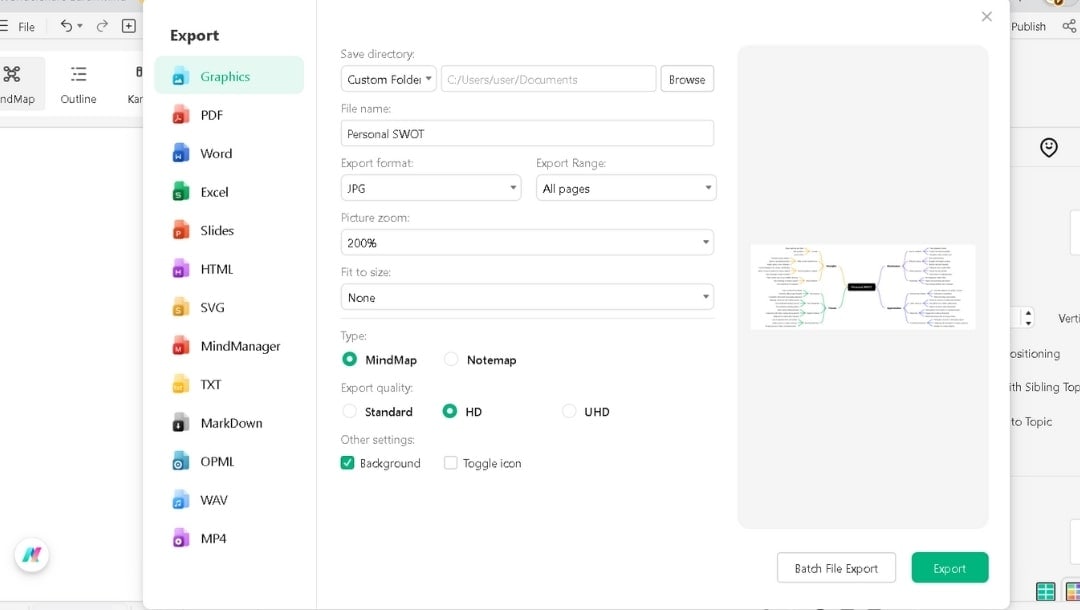Open the Export format JPG dropdown
The width and height of the screenshot is (1080, 610).
click(430, 188)
